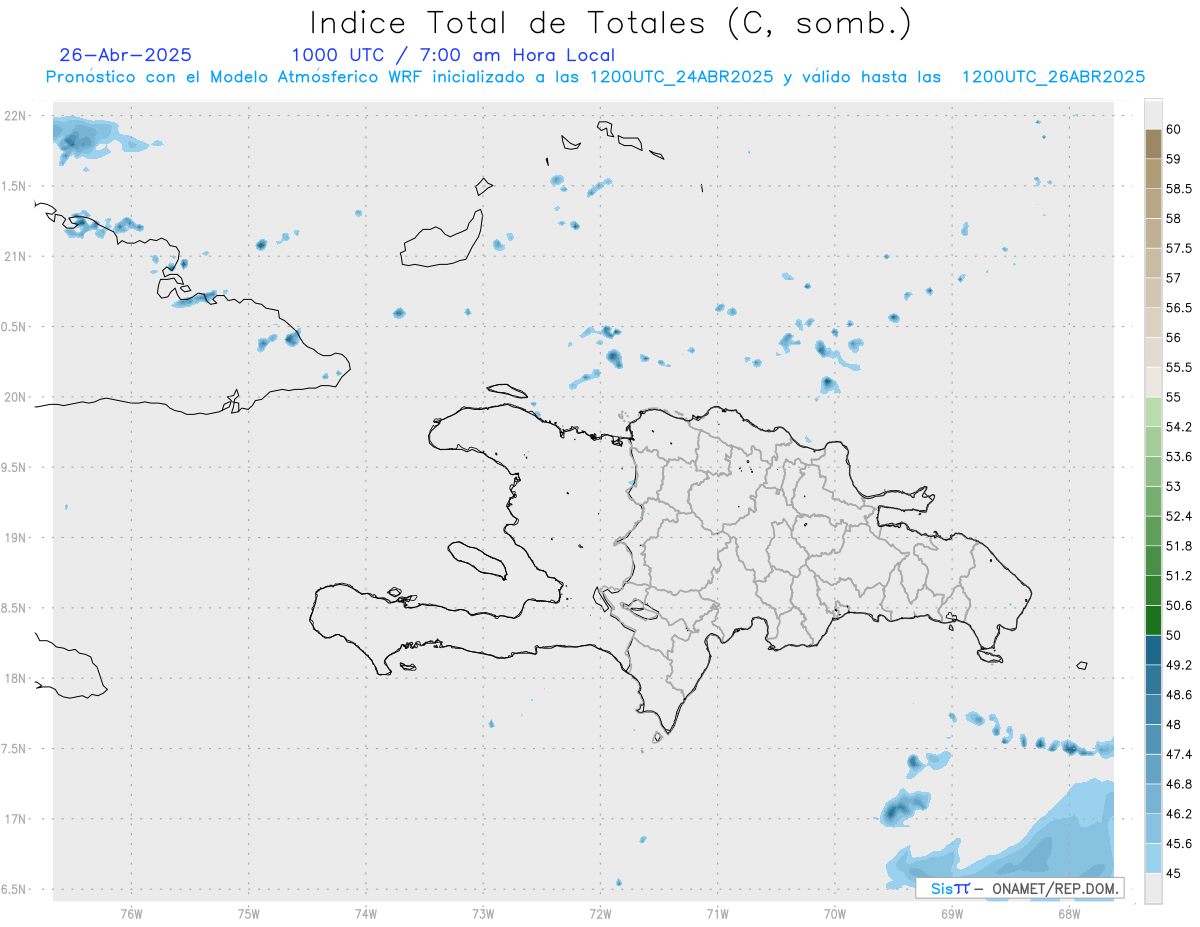The image size is (1200, 927).
Task: Click the '73W' longitude label
Action: pyautogui.click(x=483, y=913)
